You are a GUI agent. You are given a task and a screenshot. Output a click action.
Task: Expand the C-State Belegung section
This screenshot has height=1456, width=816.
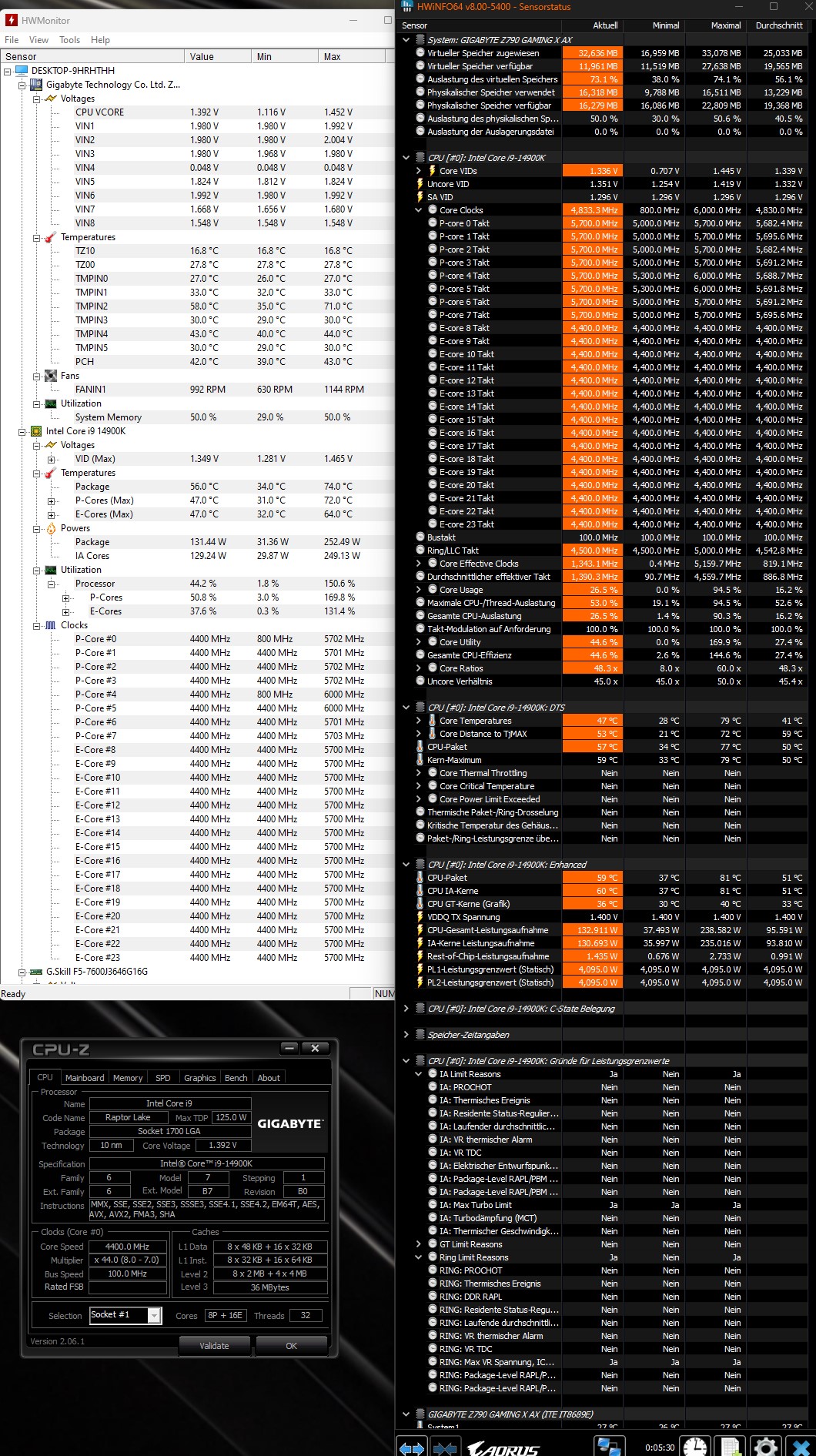pos(406,1009)
